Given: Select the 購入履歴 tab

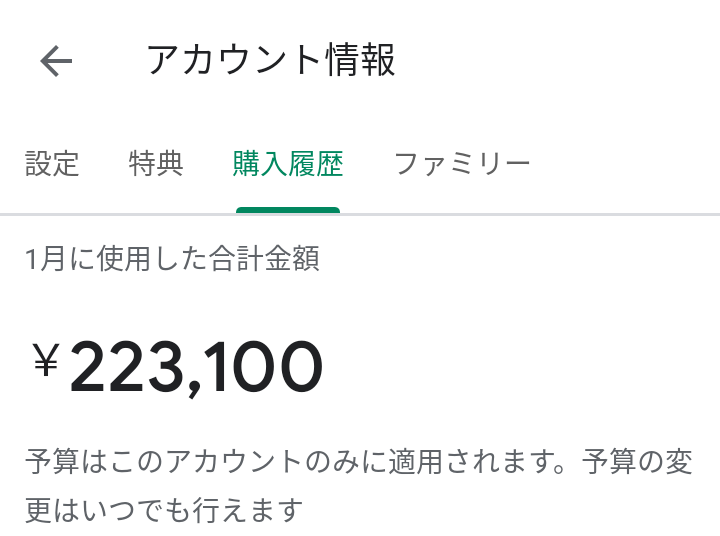Looking at the screenshot, I should [x=288, y=163].
